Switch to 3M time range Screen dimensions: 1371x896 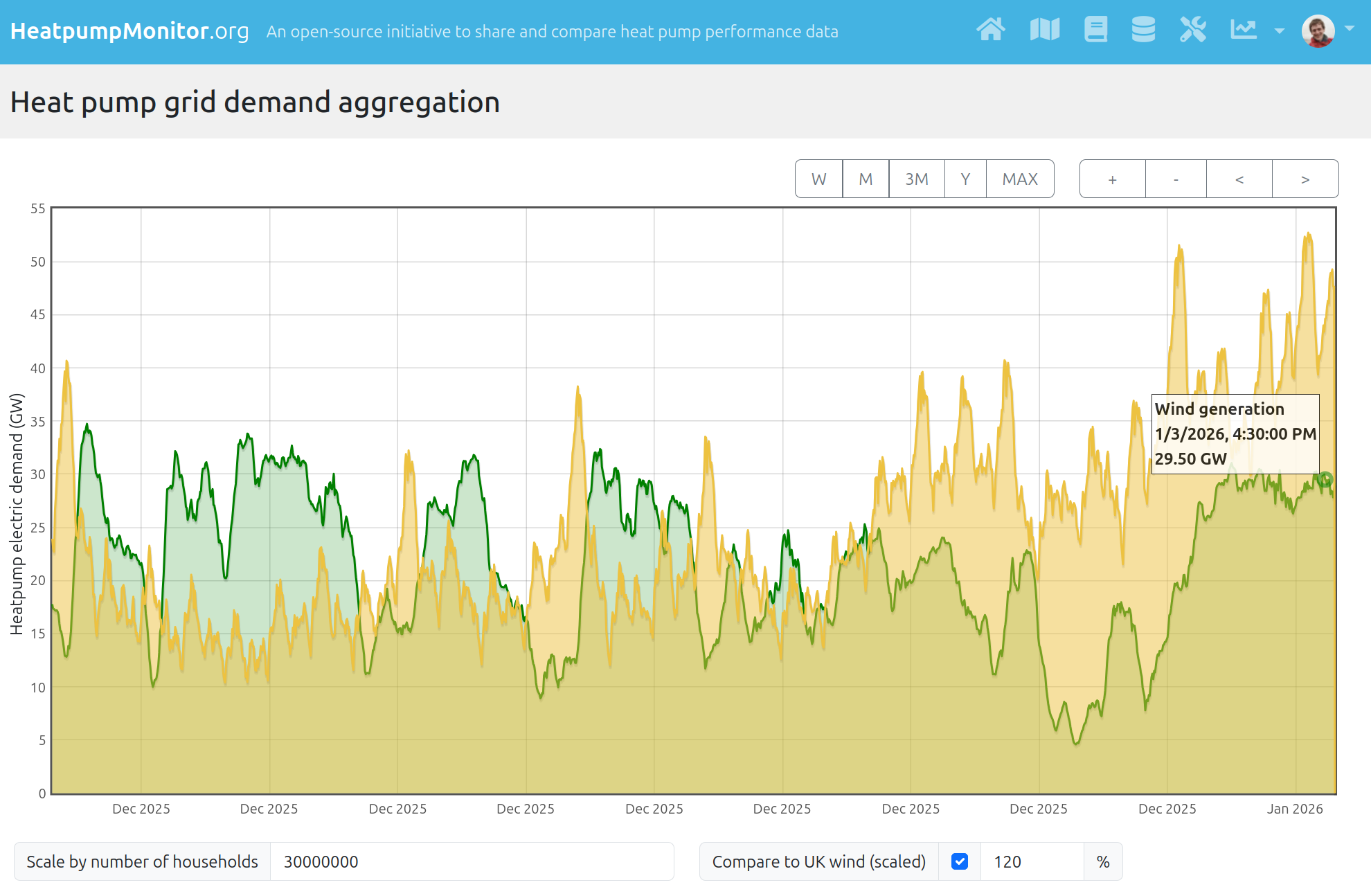coord(917,179)
